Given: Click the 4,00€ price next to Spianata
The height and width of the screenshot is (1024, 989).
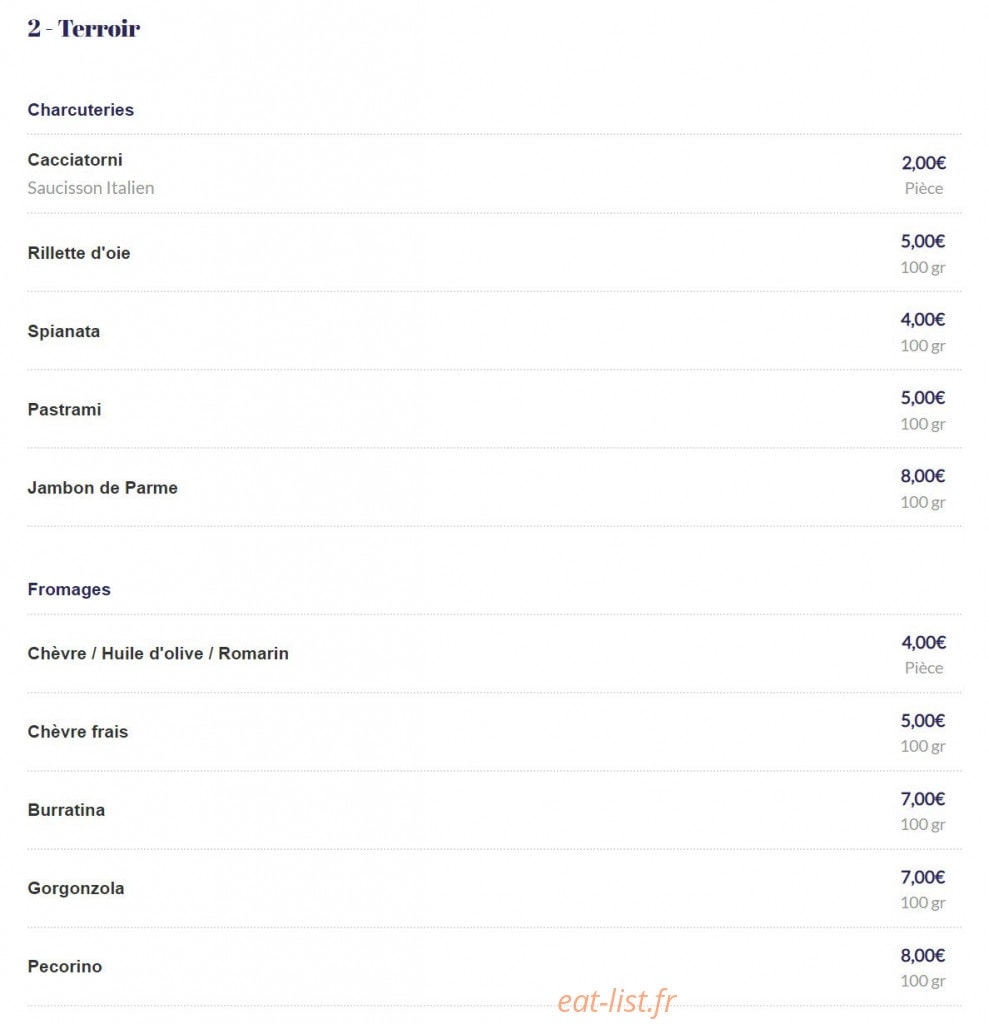Looking at the screenshot, I should pos(922,319).
